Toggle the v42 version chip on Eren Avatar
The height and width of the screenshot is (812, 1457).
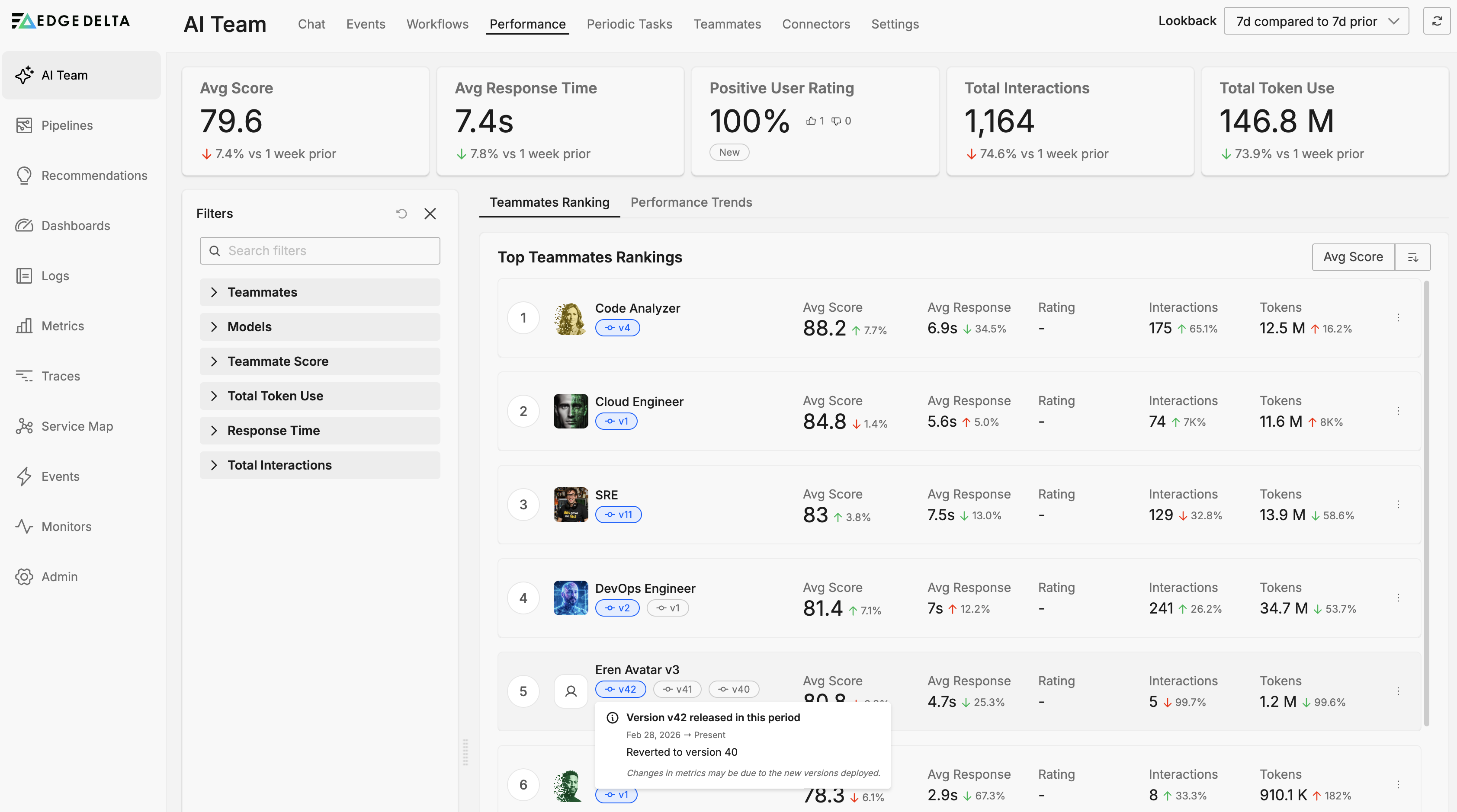click(x=620, y=689)
